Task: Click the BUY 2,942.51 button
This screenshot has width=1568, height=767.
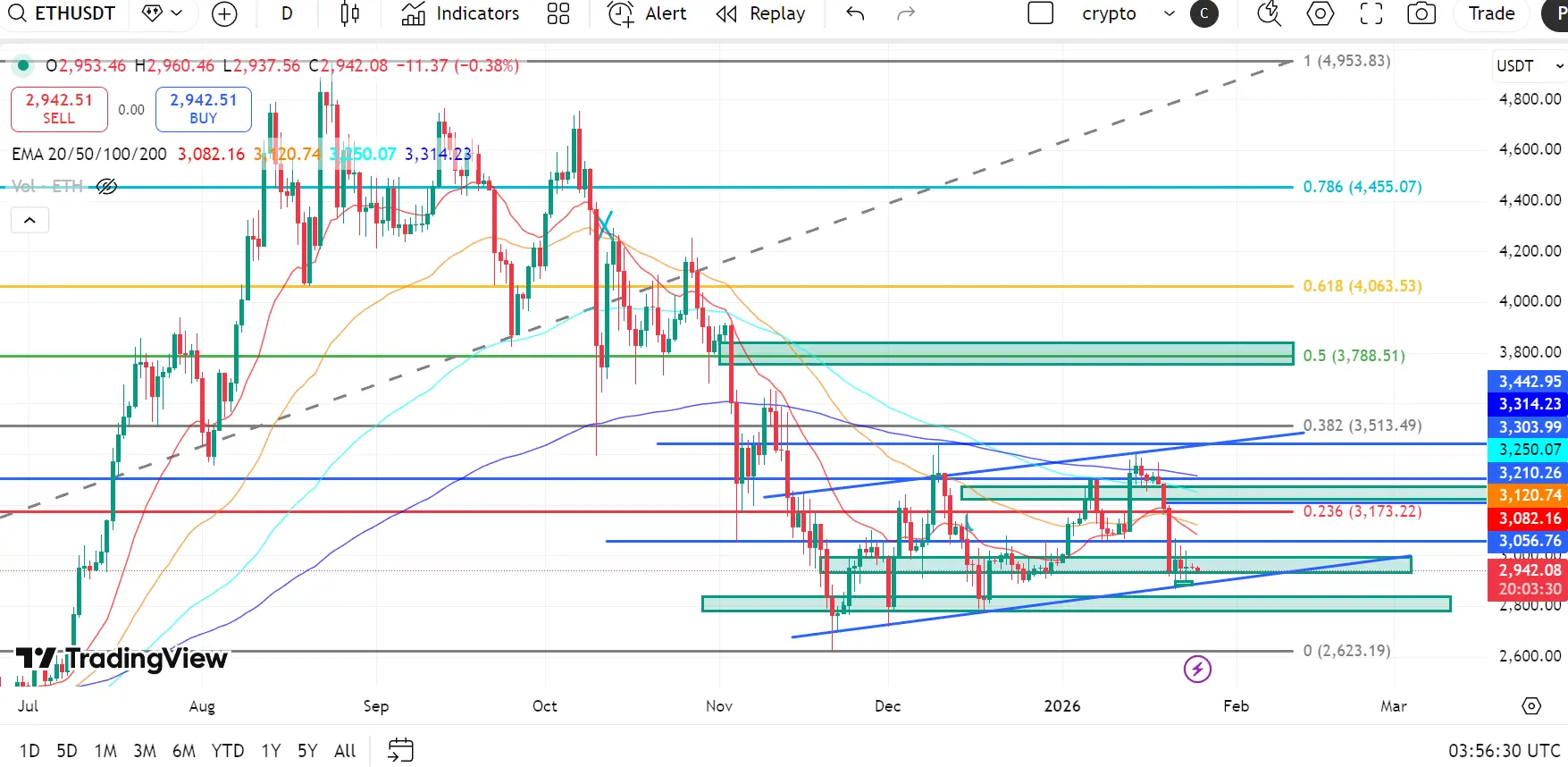Action: [204, 109]
